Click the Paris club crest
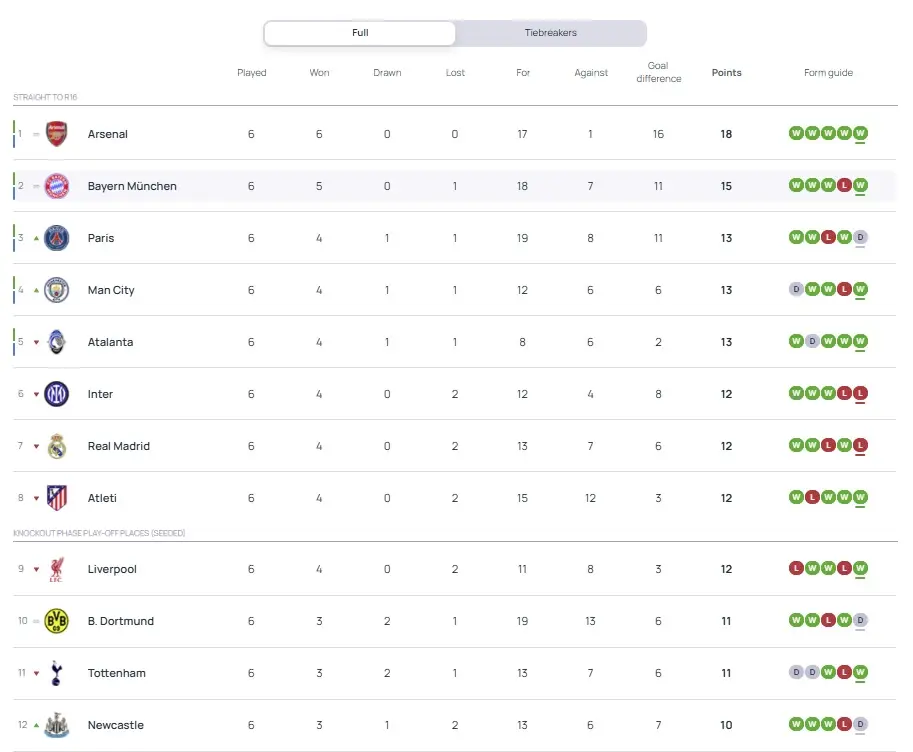Screen dimensions: 913x752 pyautogui.click(x=57, y=238)
